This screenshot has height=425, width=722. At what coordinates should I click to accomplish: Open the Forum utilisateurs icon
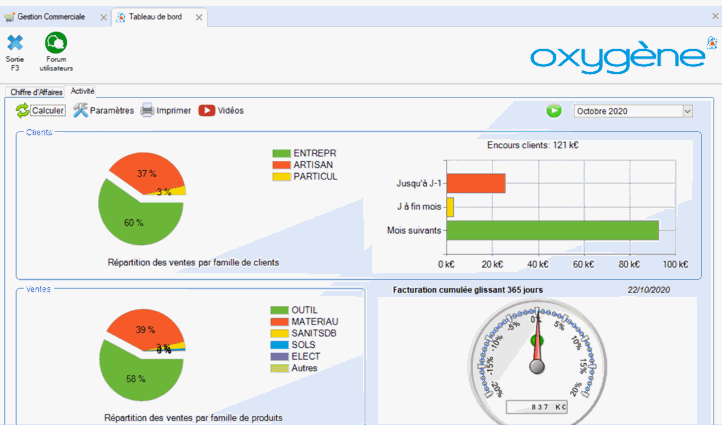click(56, 43)
